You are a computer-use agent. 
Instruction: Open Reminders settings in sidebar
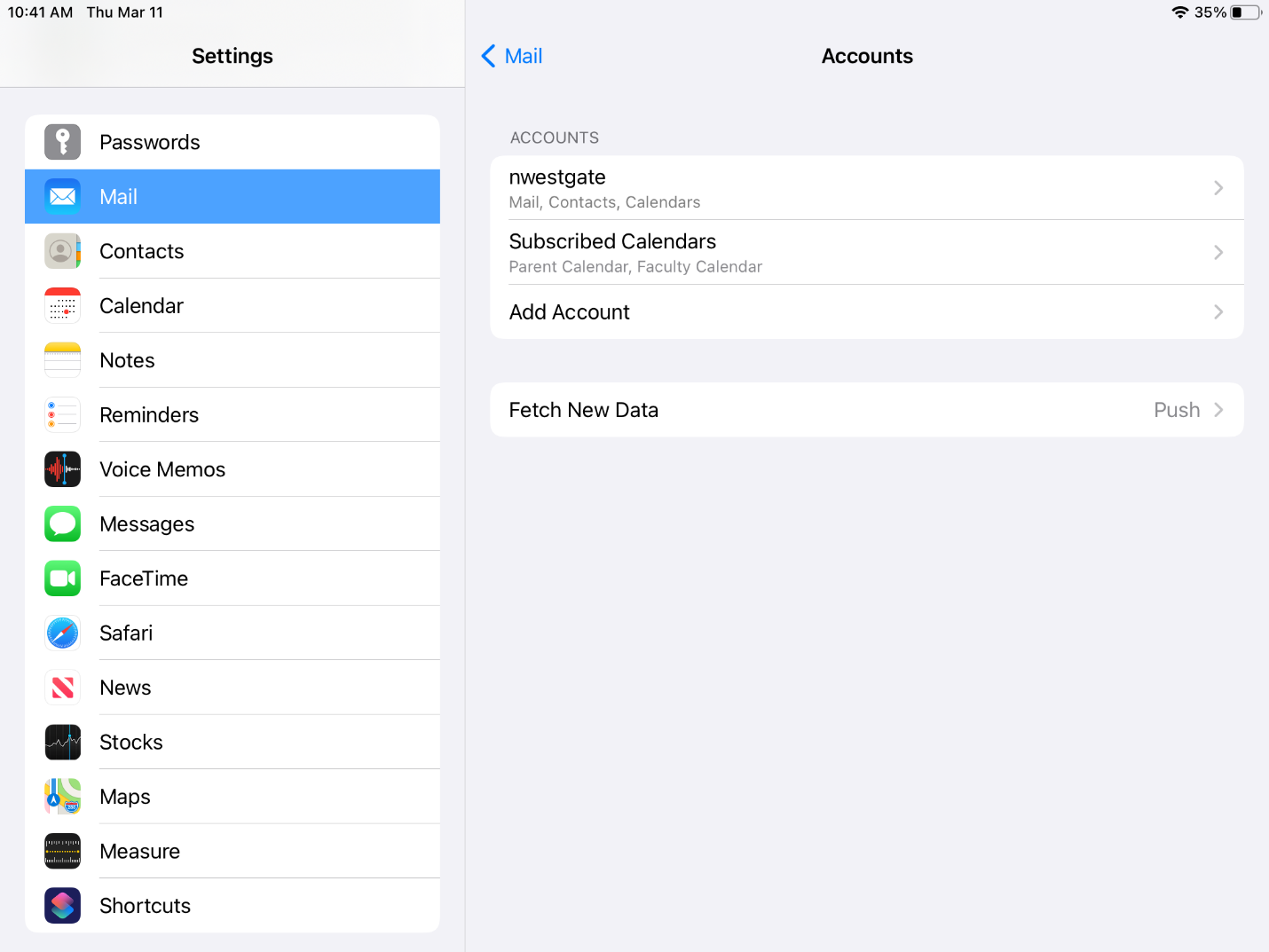pos(233,414)
